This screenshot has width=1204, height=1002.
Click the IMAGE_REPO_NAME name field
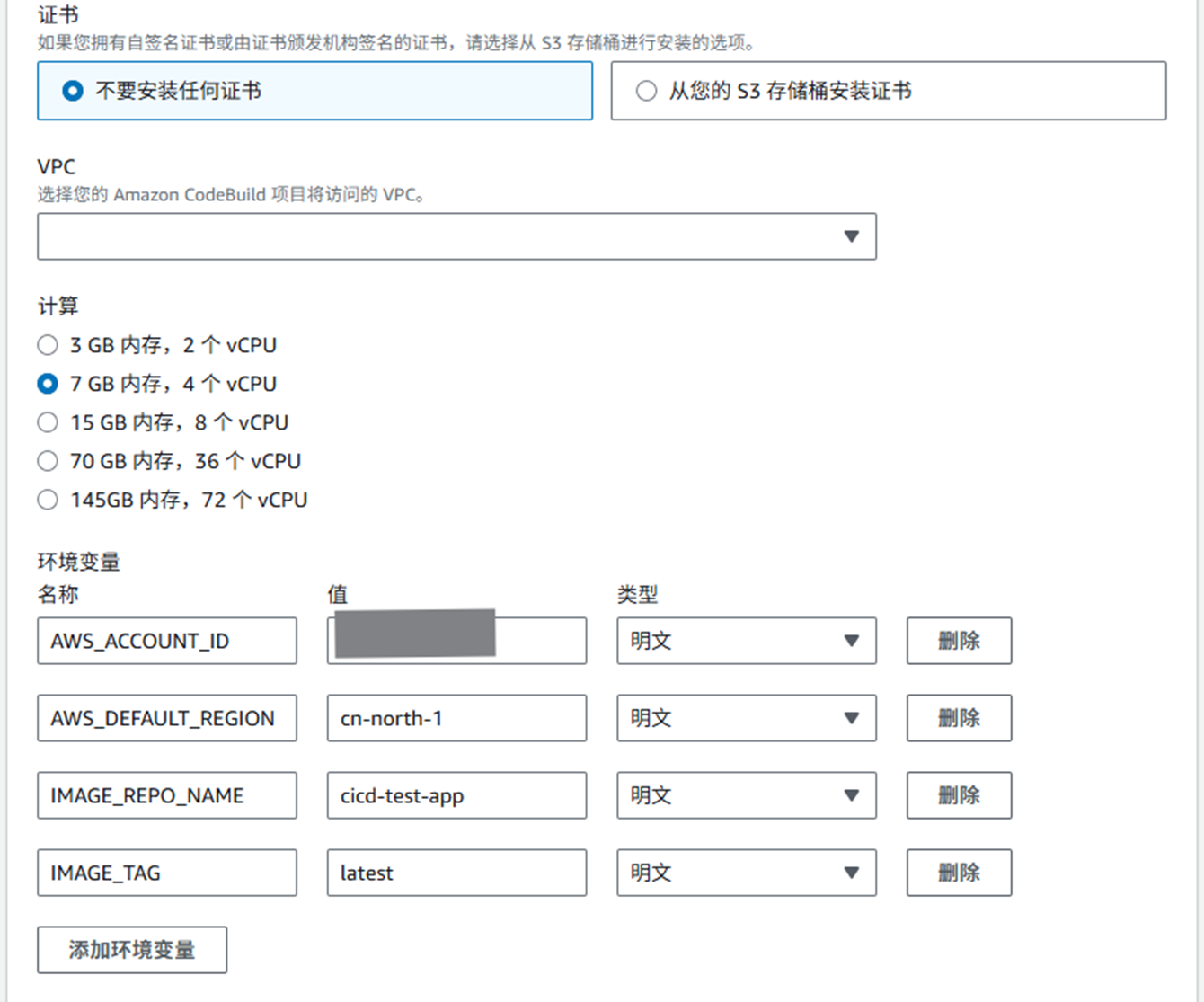[x=167, y=795]
